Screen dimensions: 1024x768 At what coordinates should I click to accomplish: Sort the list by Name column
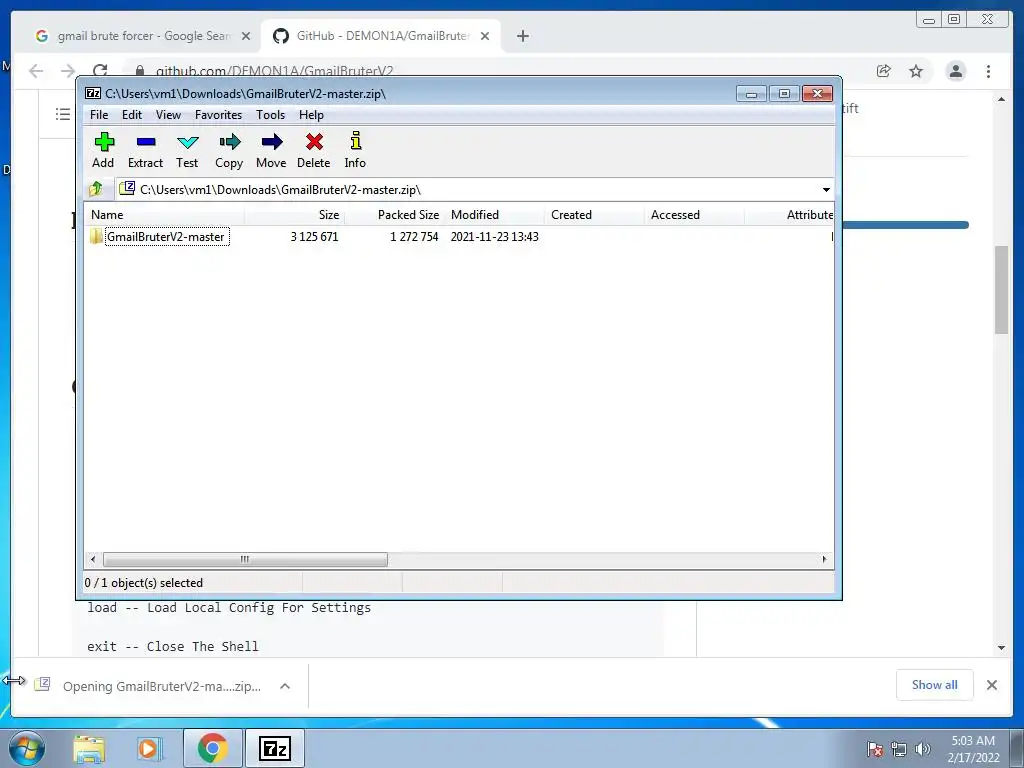tap(164, 215)
